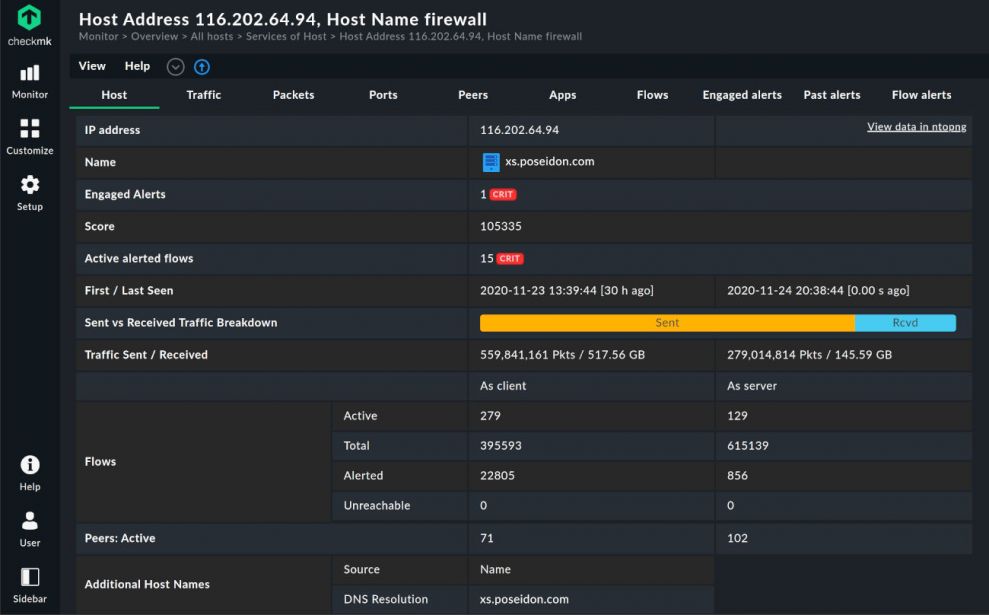Viewport: 989px width, 615px height.
Task: Click the Checkmk logo icon
Action: (30, 18)
